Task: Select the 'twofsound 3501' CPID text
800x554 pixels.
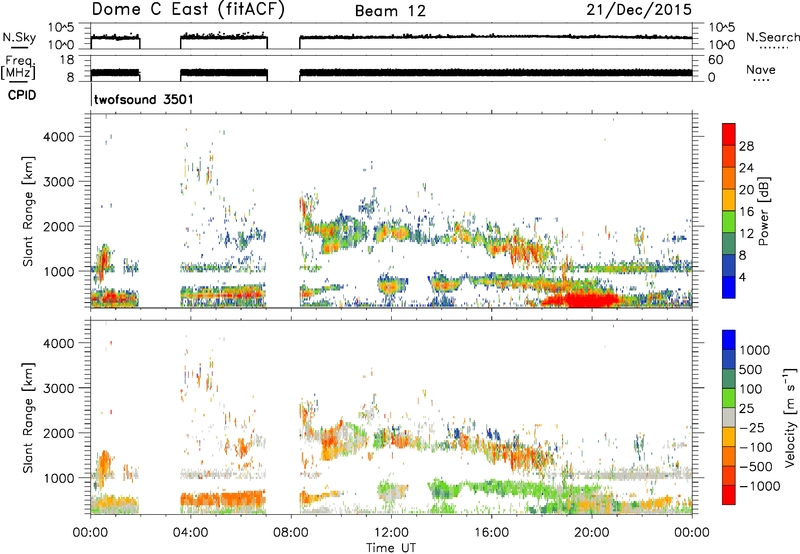Action: (x=143, y=99)
